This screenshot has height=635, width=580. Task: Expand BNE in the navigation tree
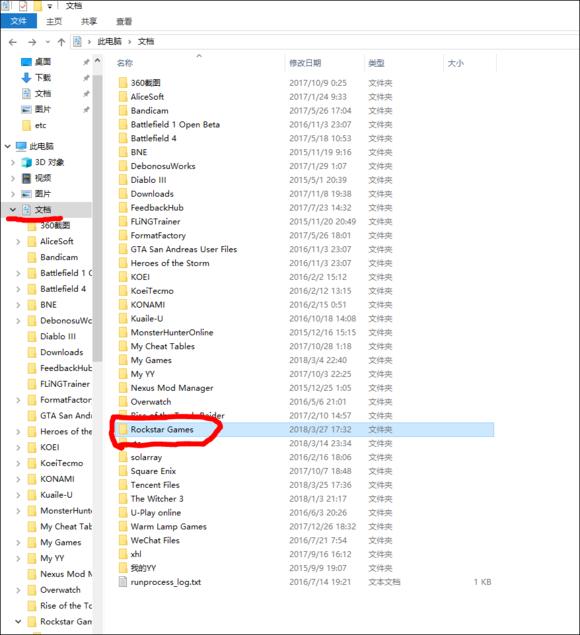click(x=18, y=305)
